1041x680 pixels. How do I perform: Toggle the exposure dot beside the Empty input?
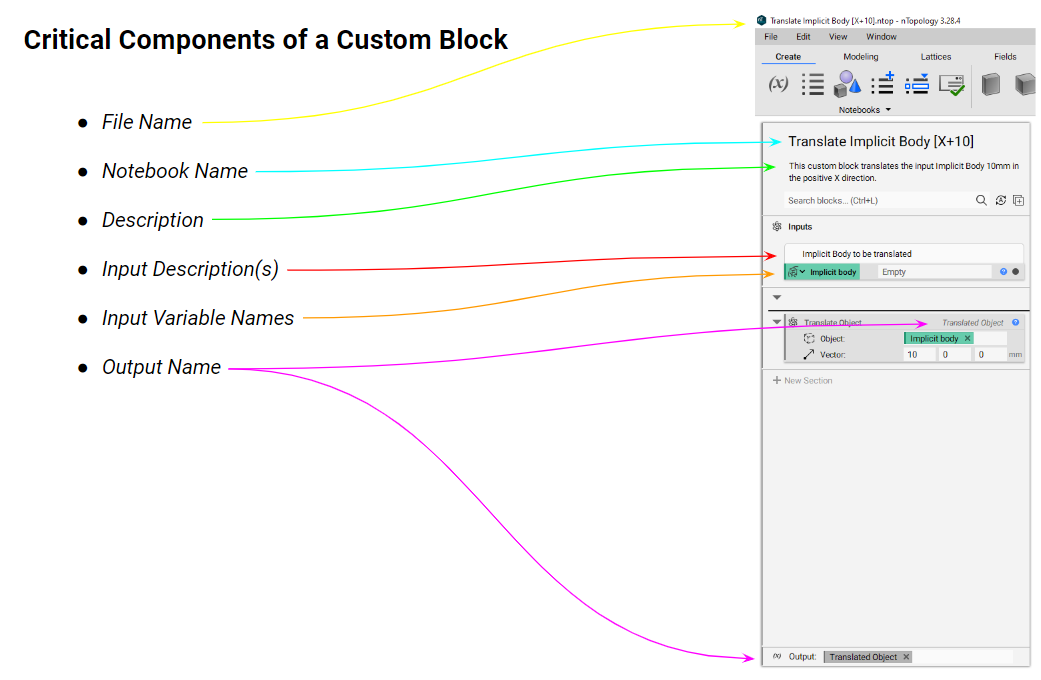click(x=1014, y=271)
